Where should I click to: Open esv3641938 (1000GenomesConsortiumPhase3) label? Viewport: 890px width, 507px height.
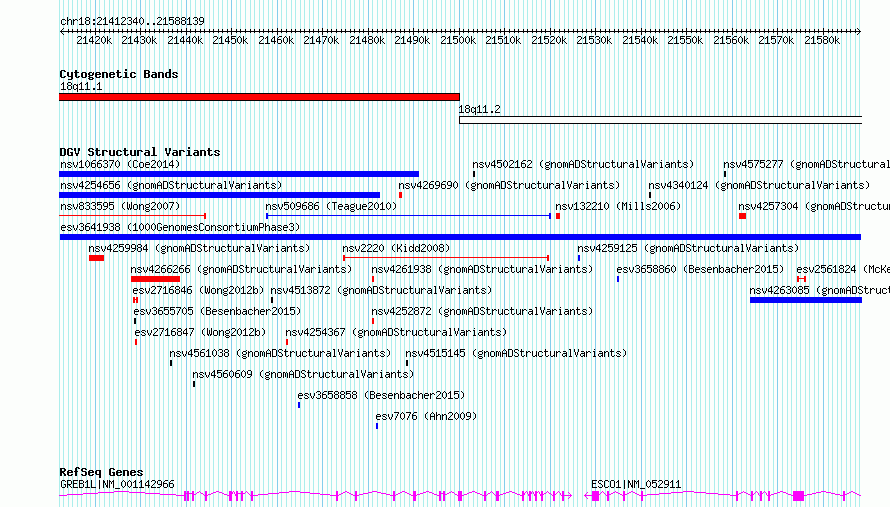[180, 227]
